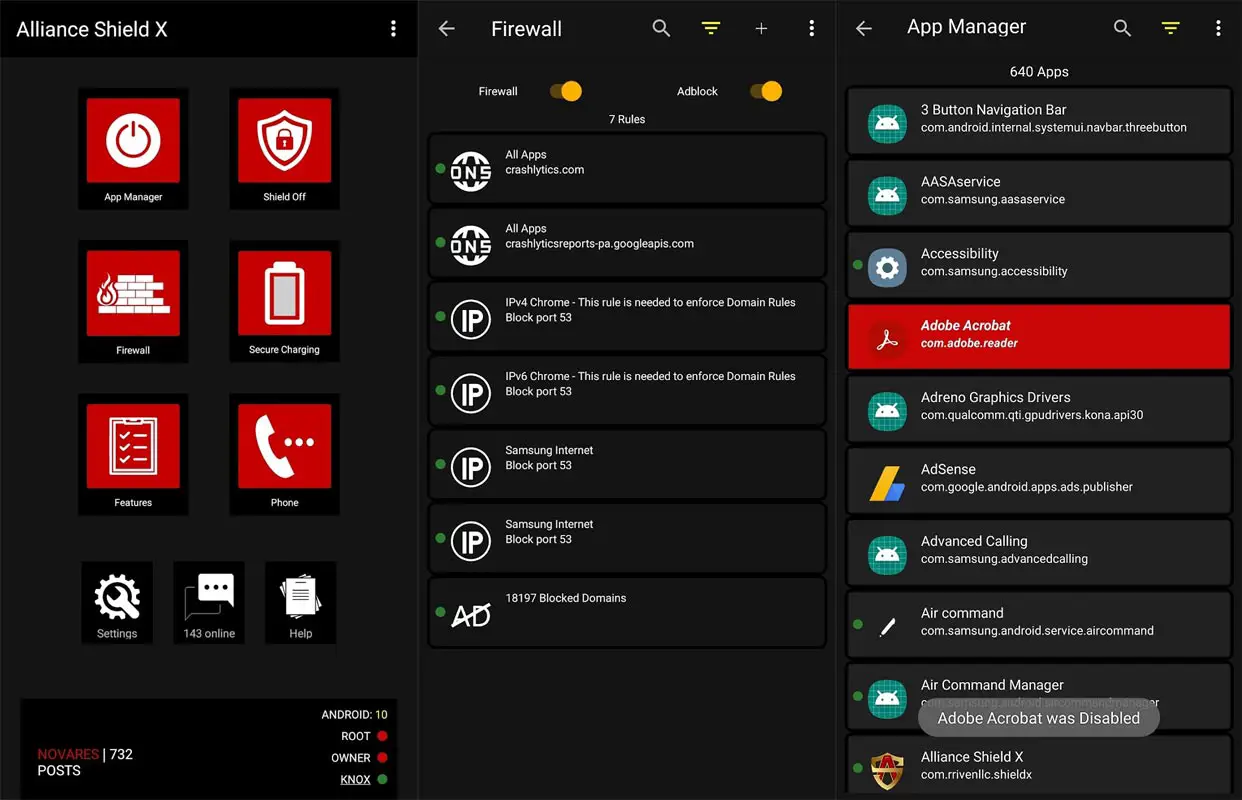Click the Accessibility settings gear app icon

pos(887,268)
